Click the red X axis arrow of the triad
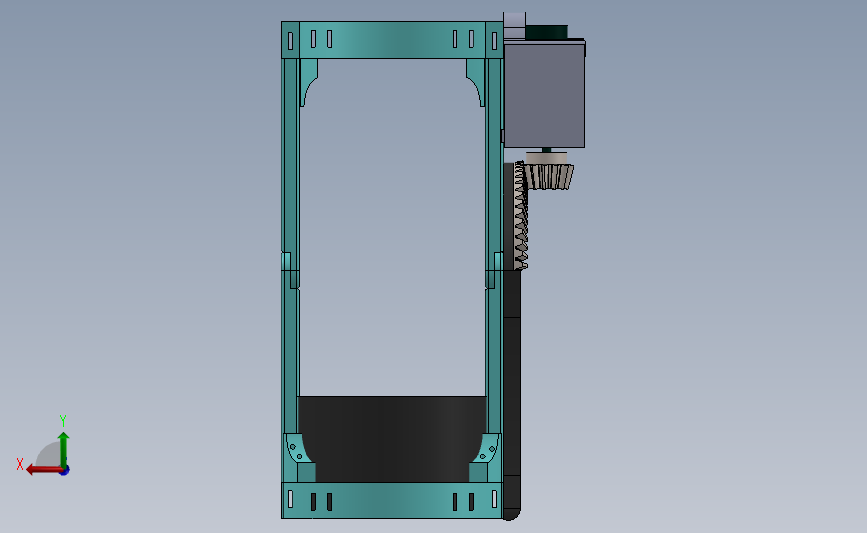This screenshot has width=867, height=533. pyautogui.click(x=44, y=470)
